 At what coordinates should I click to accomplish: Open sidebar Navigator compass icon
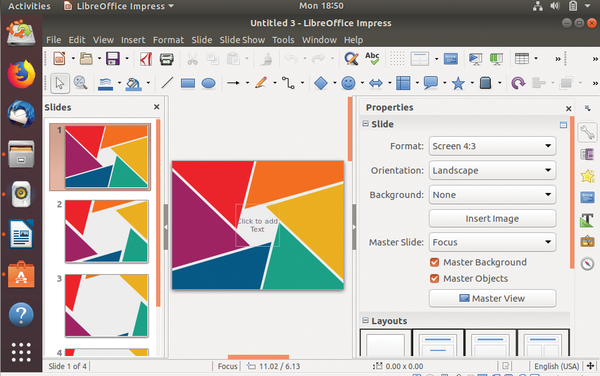(x=587, y=264)
